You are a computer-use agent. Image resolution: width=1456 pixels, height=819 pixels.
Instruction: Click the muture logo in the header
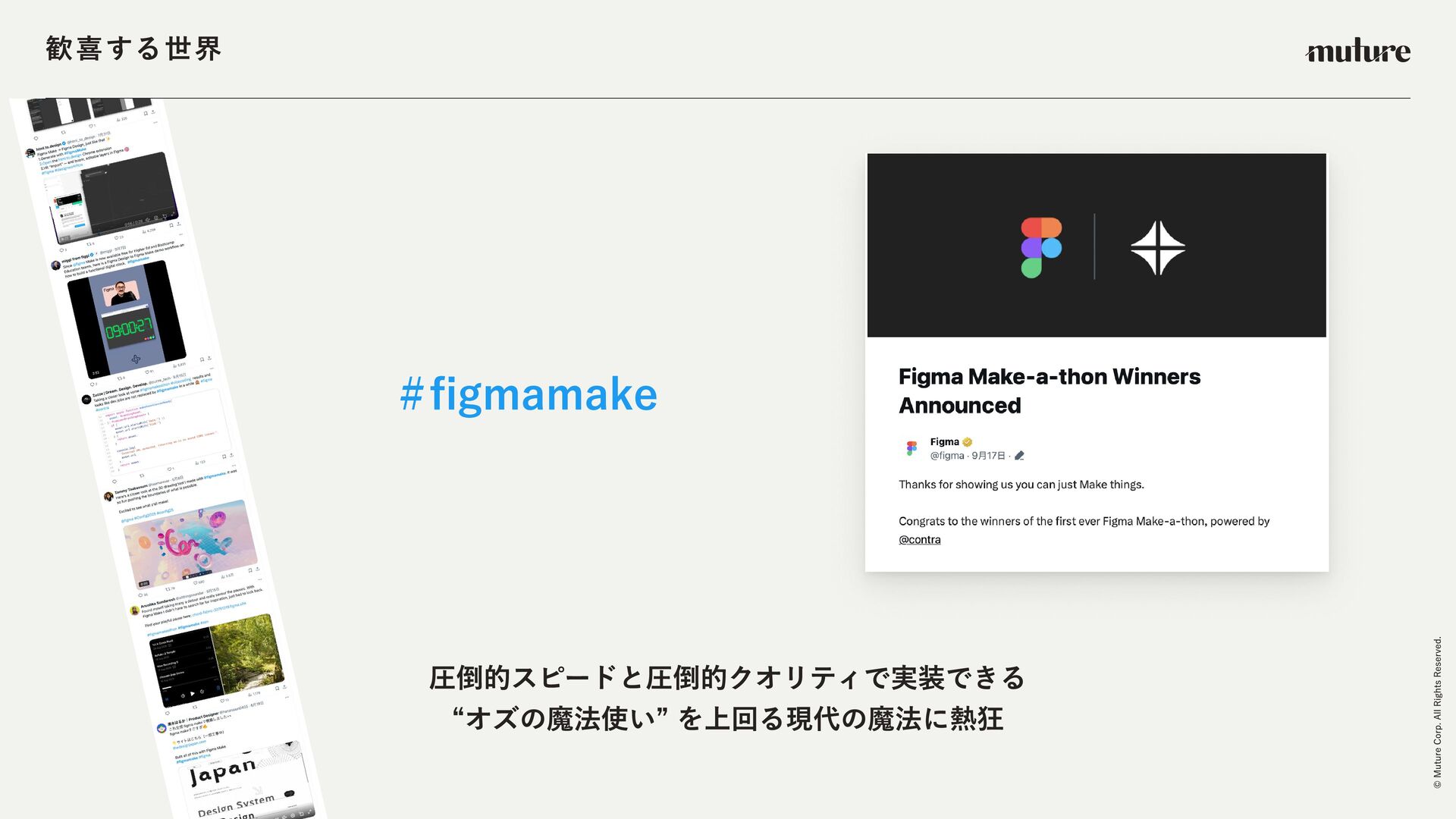(1357, 50)
